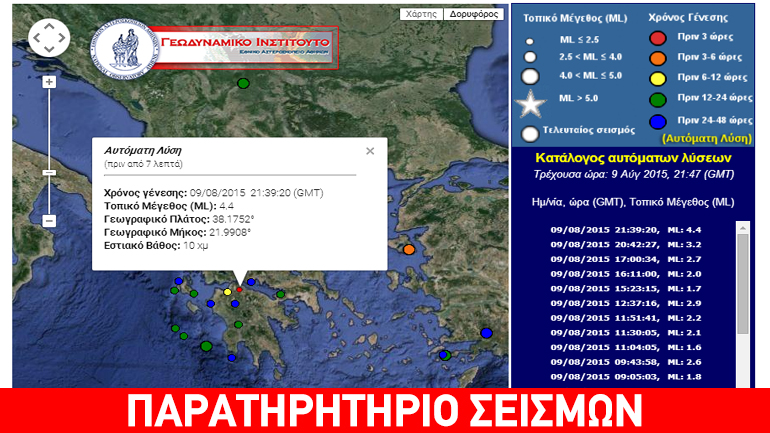Image resolution: width=770 pixels, height=433 pixels.
Task: Click the yellow Πριν 6-12 ώρες legend circle
Action: pos(658,79)
